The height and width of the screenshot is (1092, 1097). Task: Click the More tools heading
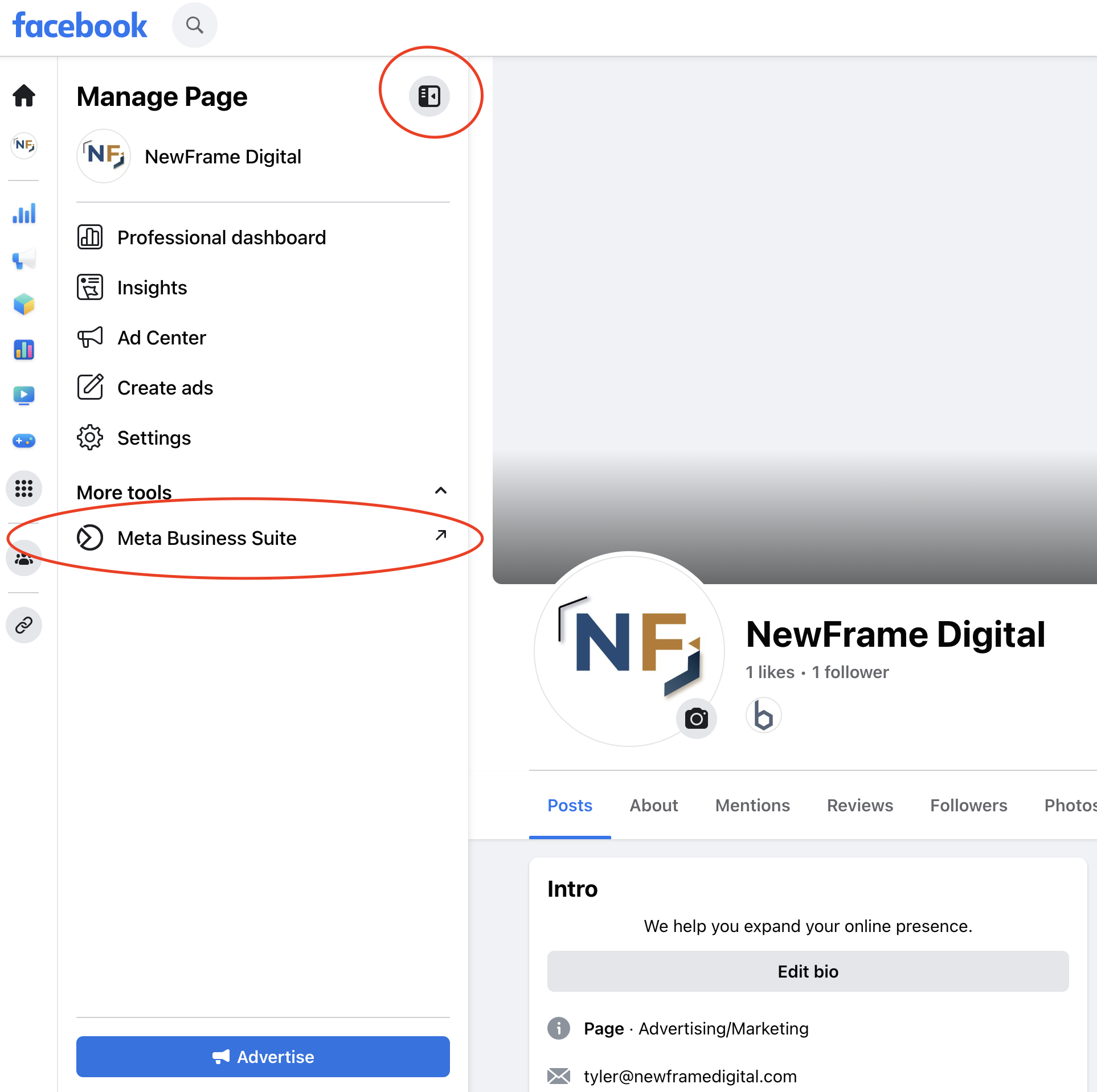(124, 492)
